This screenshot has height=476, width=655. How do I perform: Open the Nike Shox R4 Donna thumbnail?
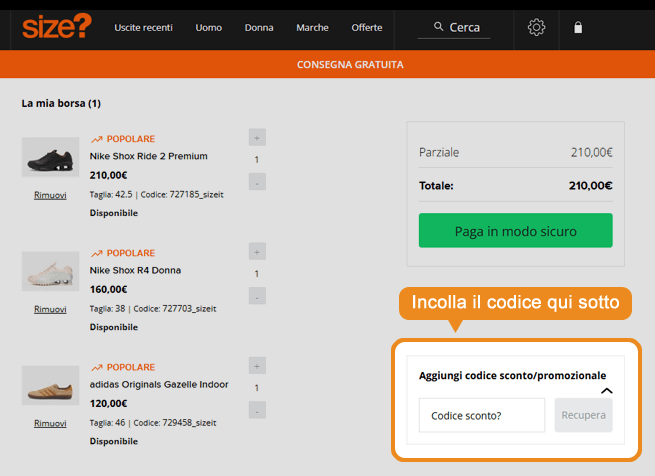(50, 271)
